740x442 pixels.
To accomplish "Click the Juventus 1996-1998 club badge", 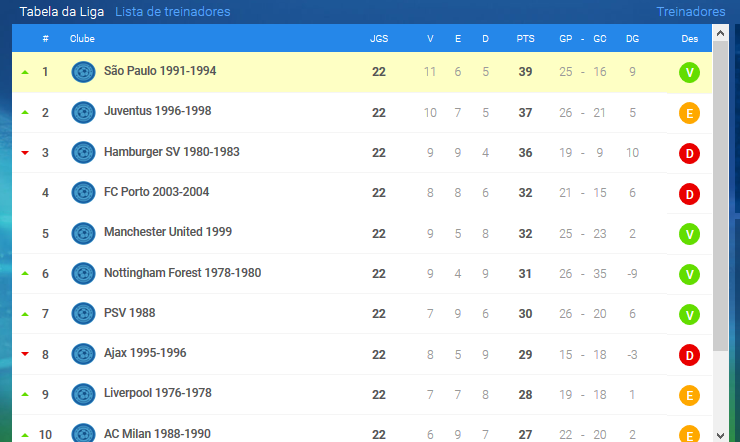I will 83,113.
